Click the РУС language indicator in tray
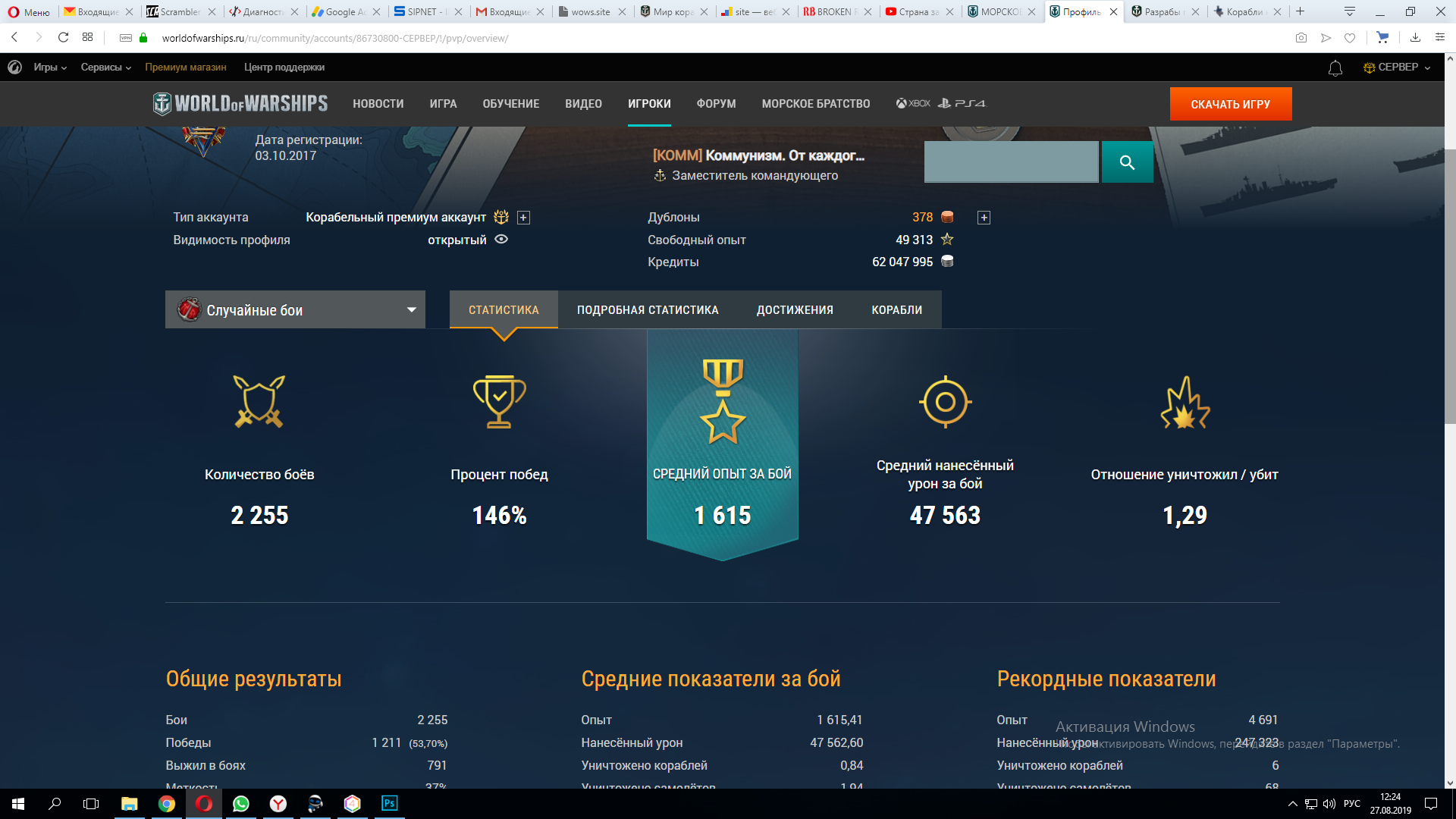The image size is (1456, 819). pyautogui.click(x=1352, y=804)
